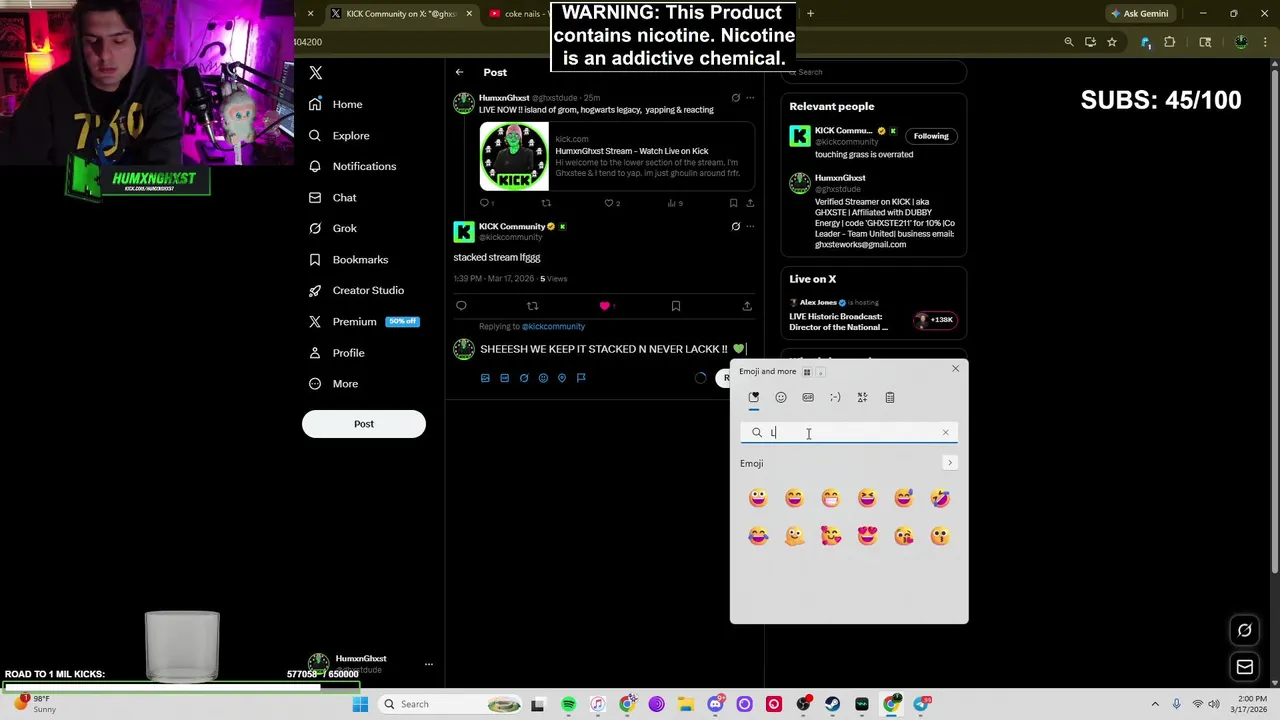Viewport: 1280px width, 720px height.
Task: Open more options on the HumxnGhxst quoted post
Action: tap(750, 98)
